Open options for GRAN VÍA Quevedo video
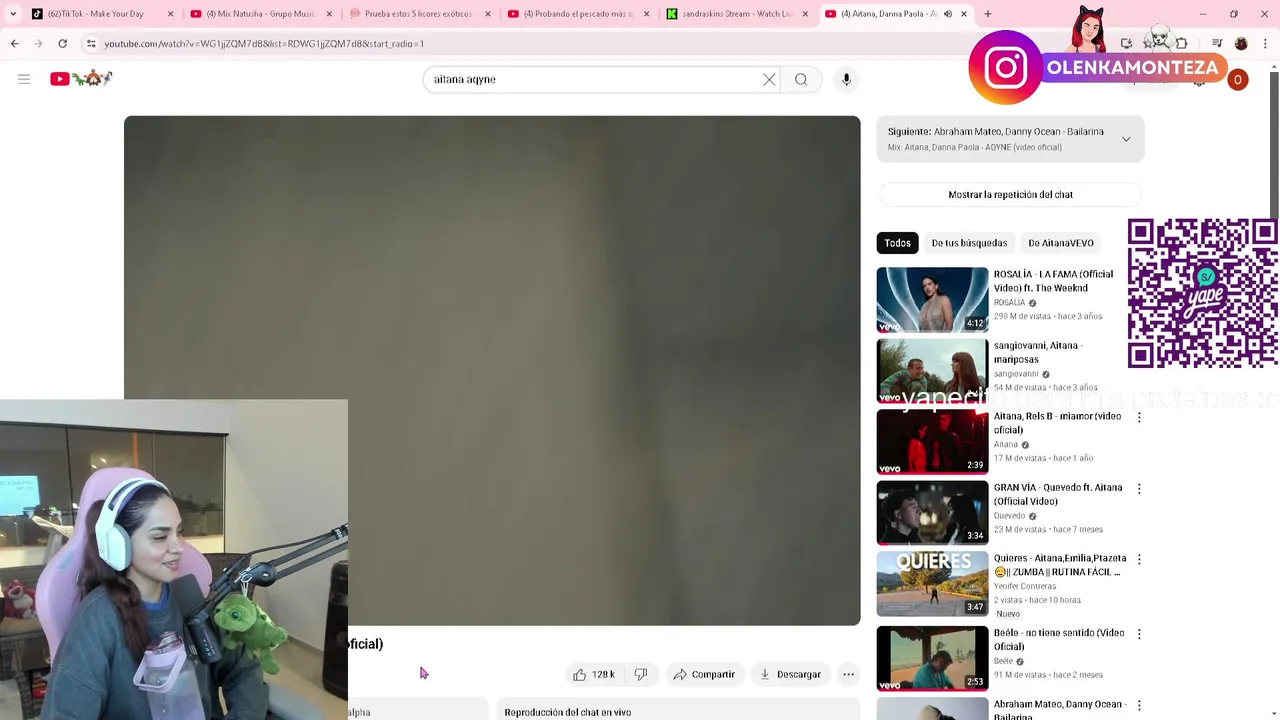The image size is (1280, 720). pyautogui.click(x=1139, y=489)
